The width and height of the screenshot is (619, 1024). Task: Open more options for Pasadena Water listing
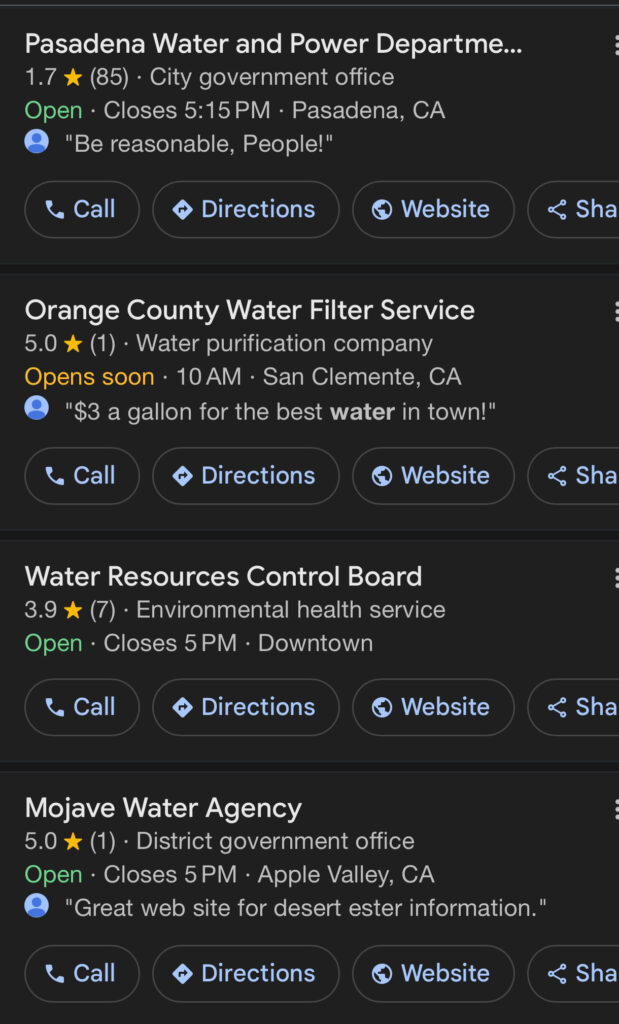(614, 45)
